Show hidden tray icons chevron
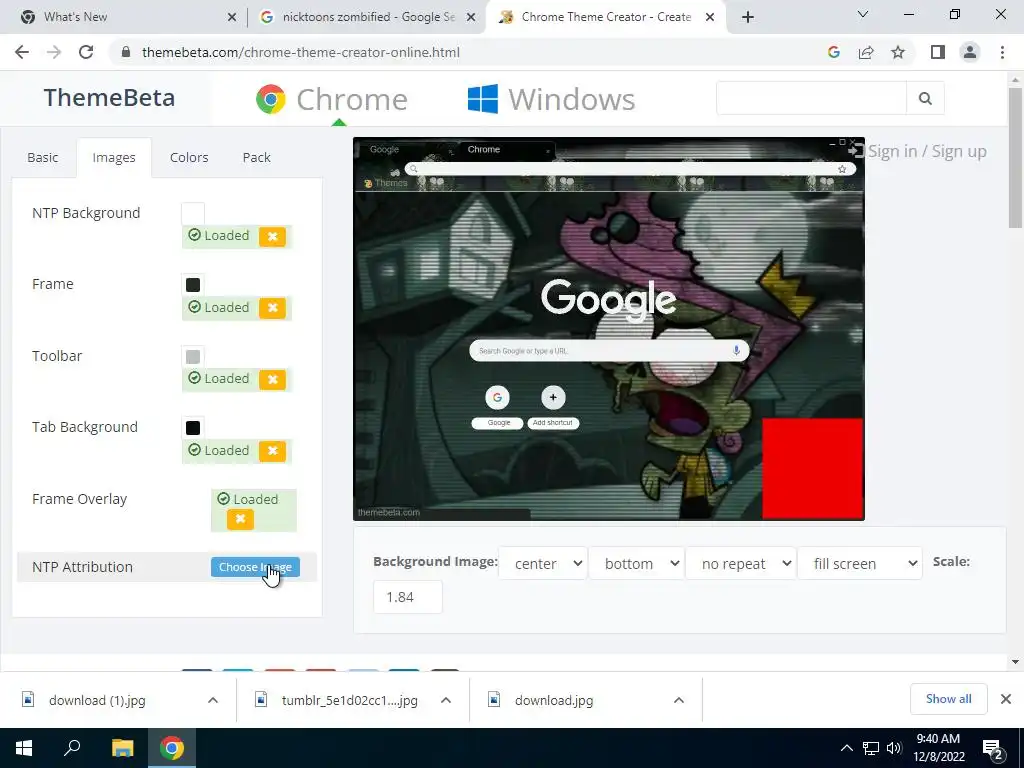Image resolution: width=1024 pixels, height=768 pixels. click(846, 748)
